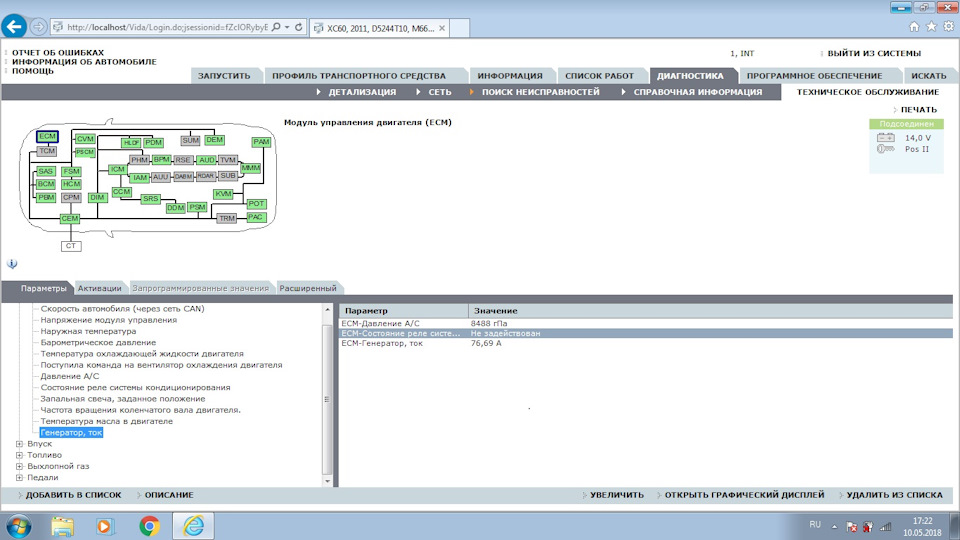960x540 pixels.
Task: Refresh the page using the address bar icon
Action: [299, 28]
